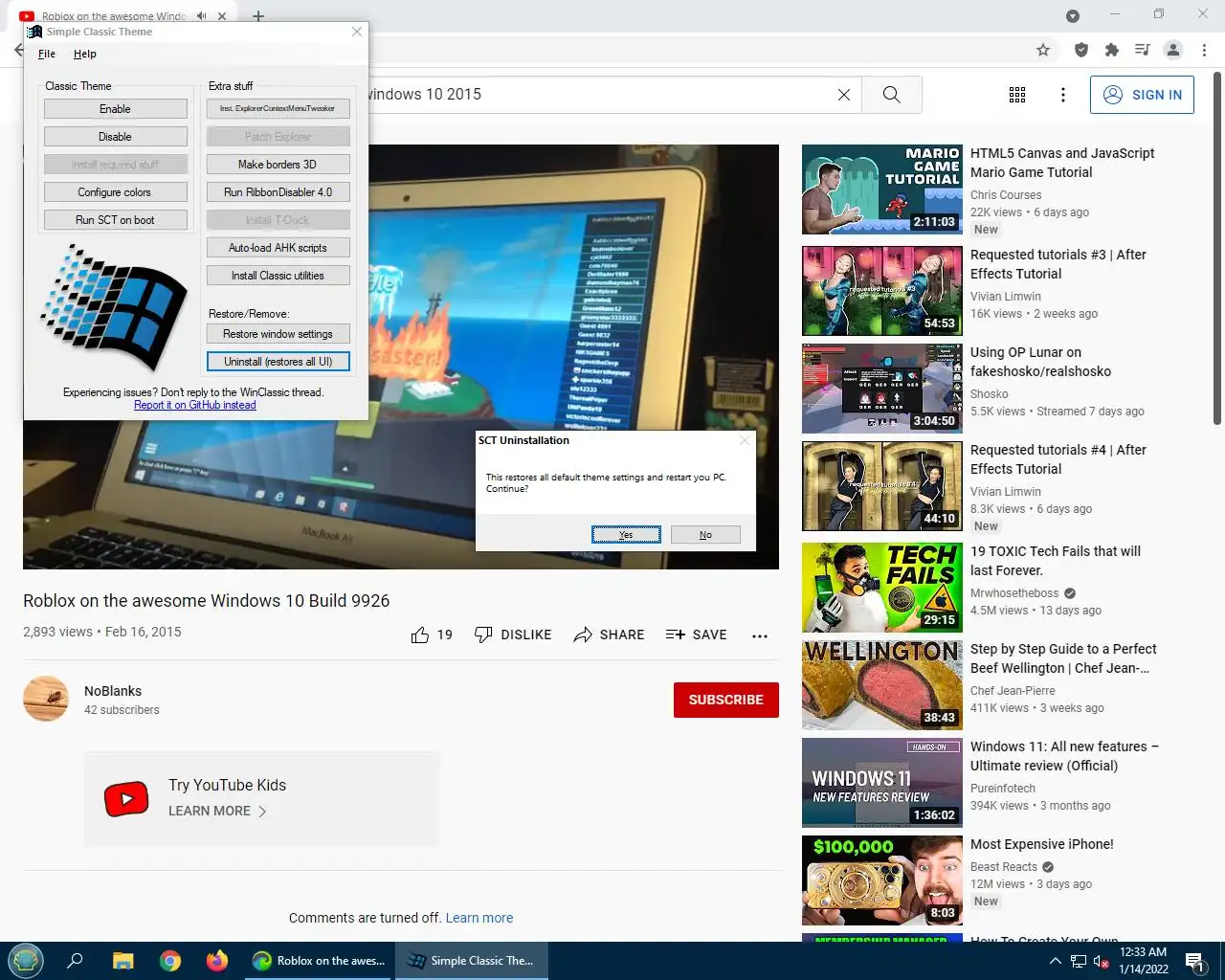This screenshot has width=1225, height=980.
Task: Click the SHARE button under video
Action: tap(609, 635)
